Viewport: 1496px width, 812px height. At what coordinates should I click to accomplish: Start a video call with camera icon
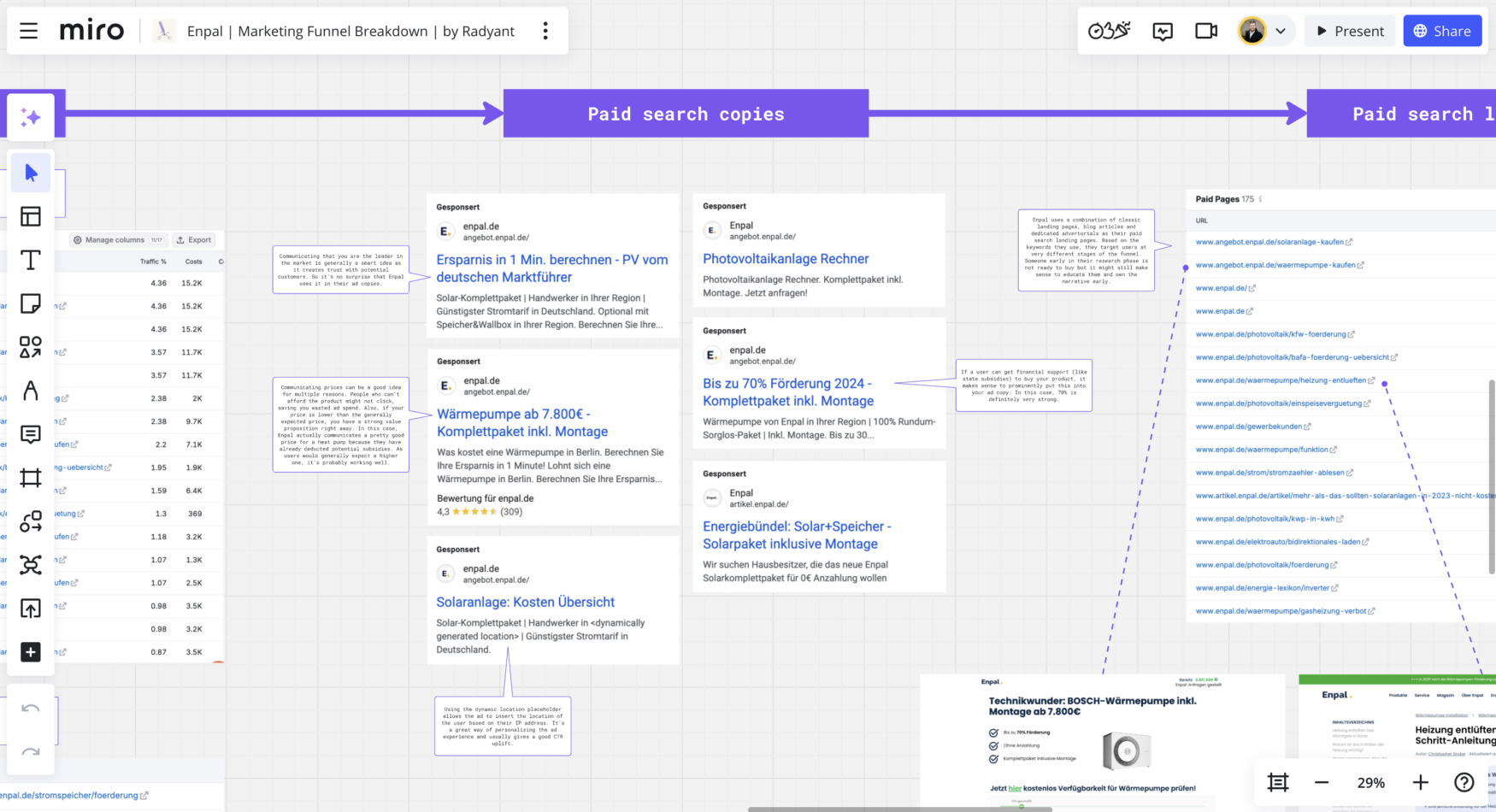coord(1206,31)
